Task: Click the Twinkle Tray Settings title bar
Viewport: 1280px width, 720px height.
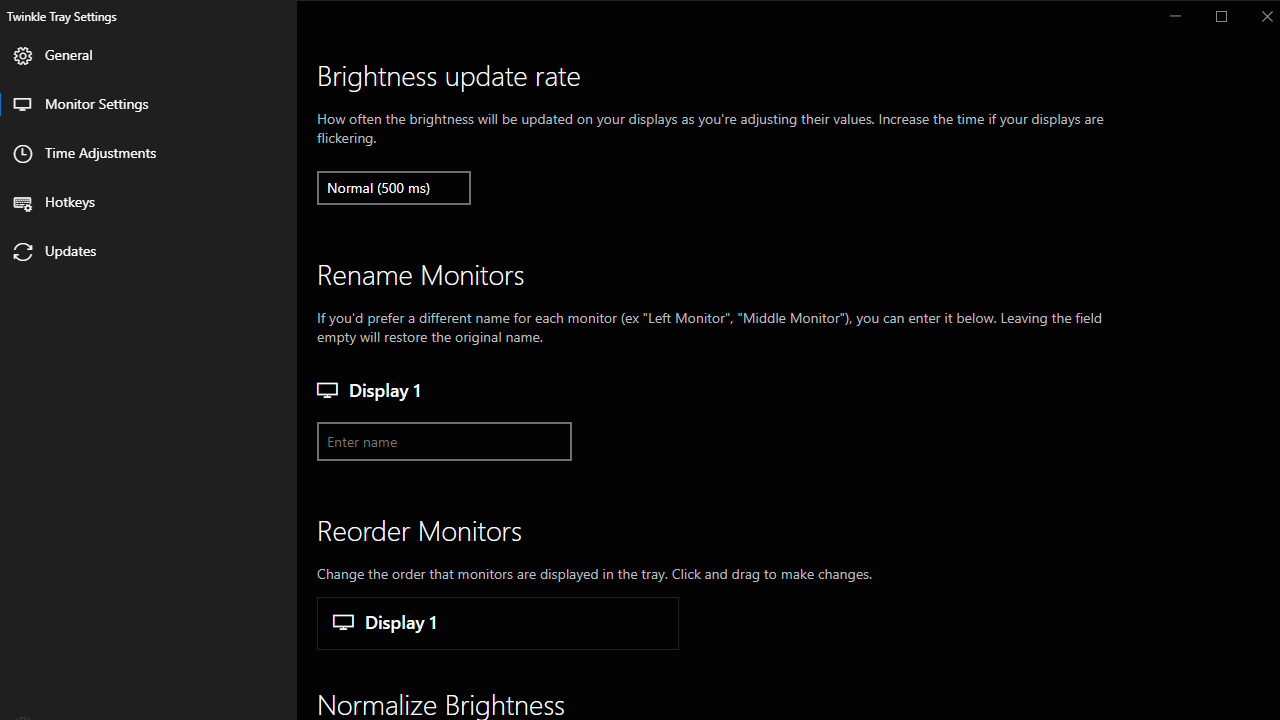Action: coord(600,16)
